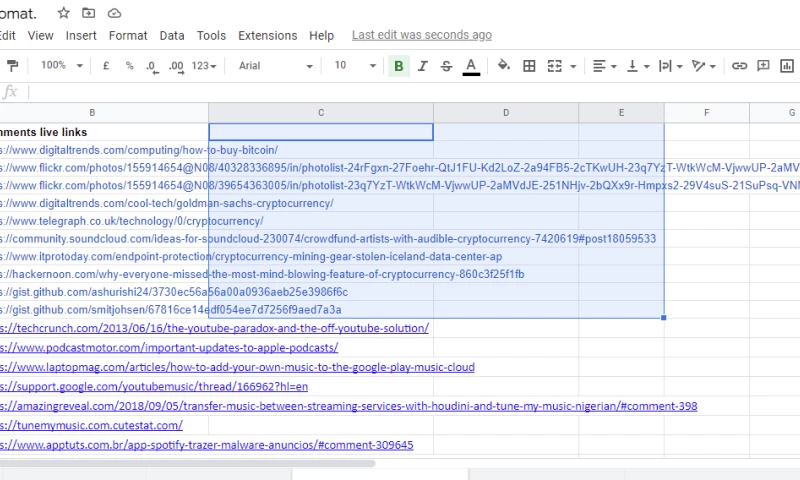Select column F header
The width and height of the screenshot is (800, 480).
pos(707,113)
